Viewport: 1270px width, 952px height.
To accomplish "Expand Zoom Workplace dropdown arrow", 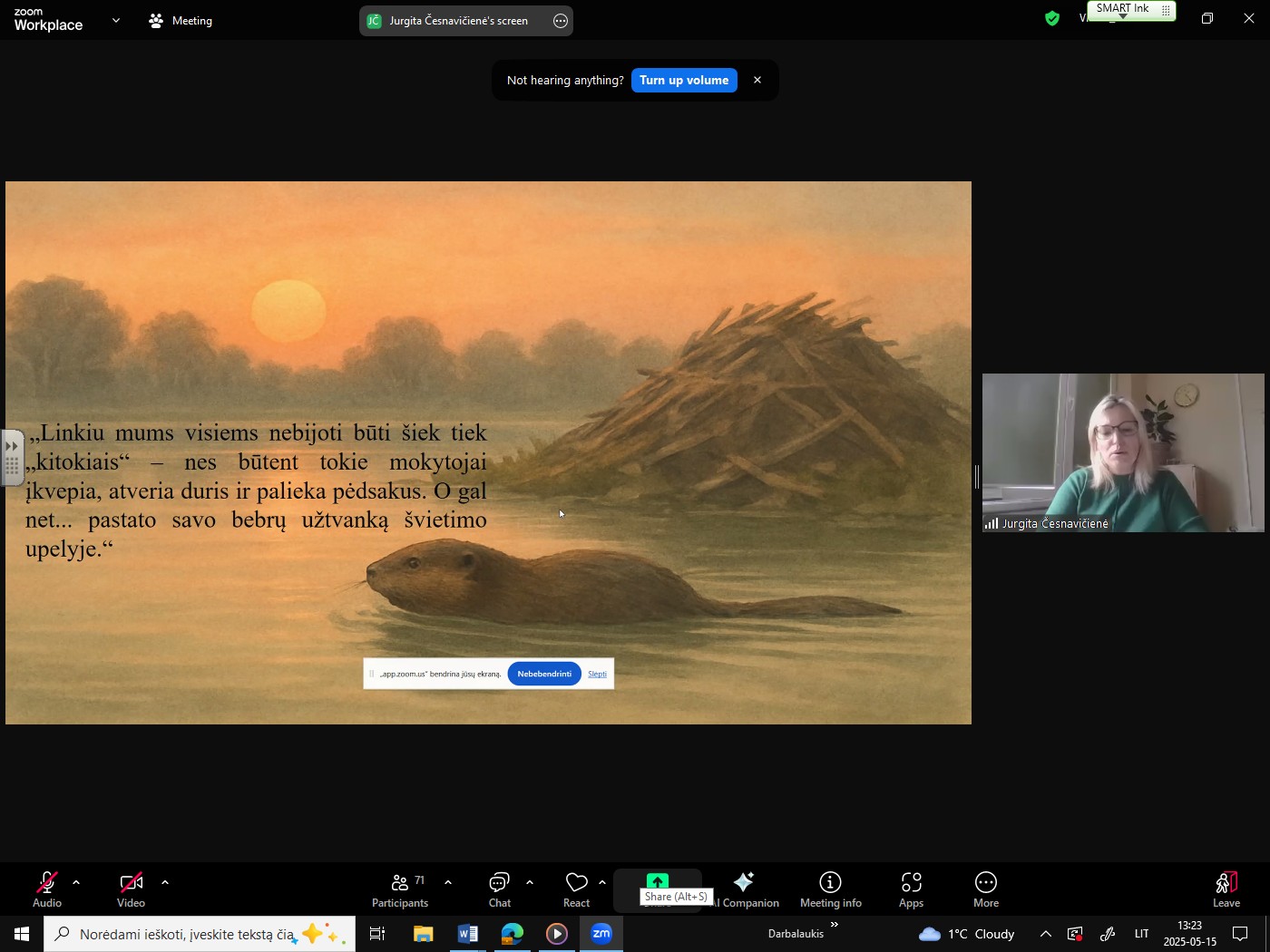I will click(116, 20).
